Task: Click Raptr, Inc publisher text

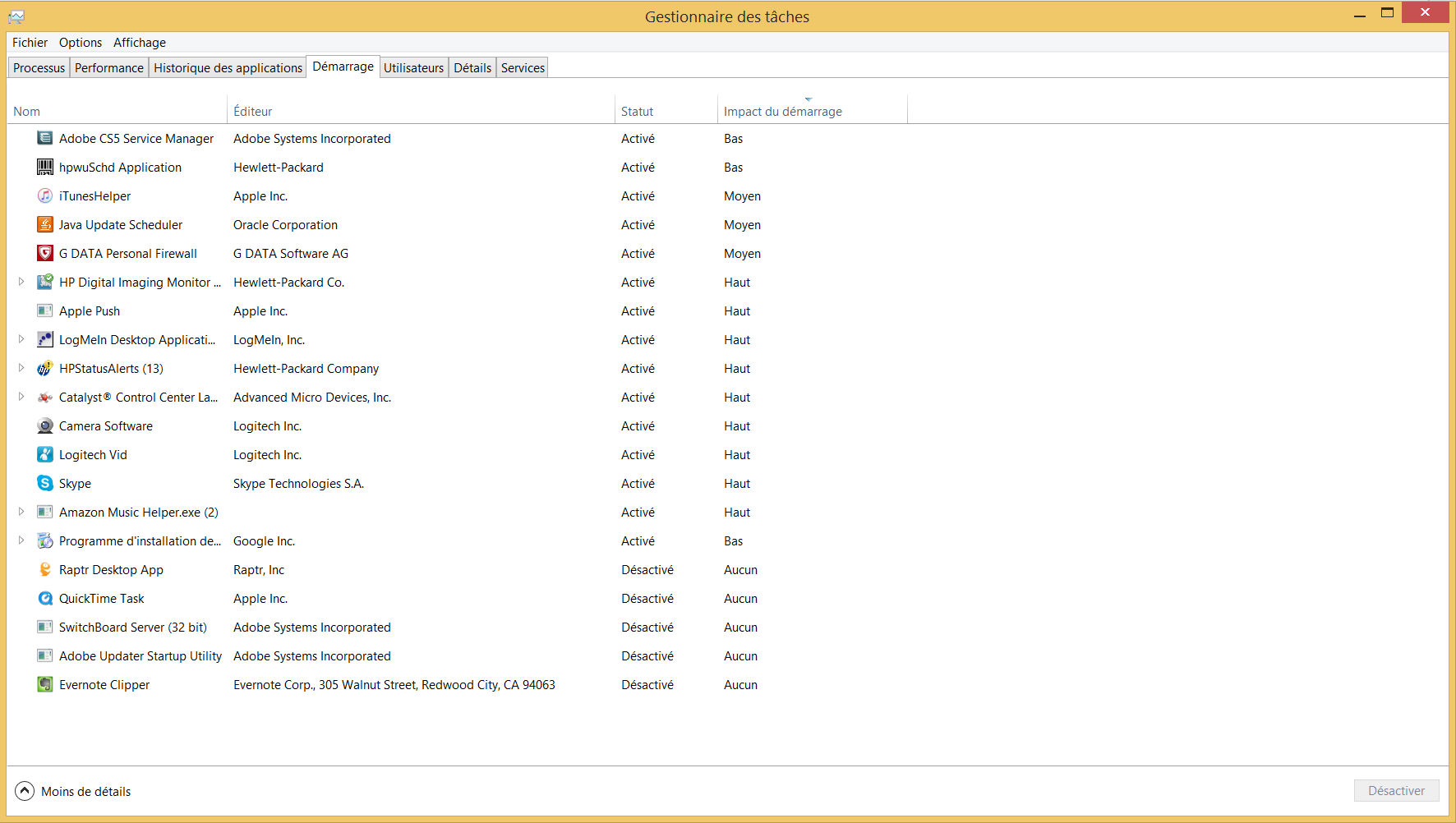Action: click(259, 569)
